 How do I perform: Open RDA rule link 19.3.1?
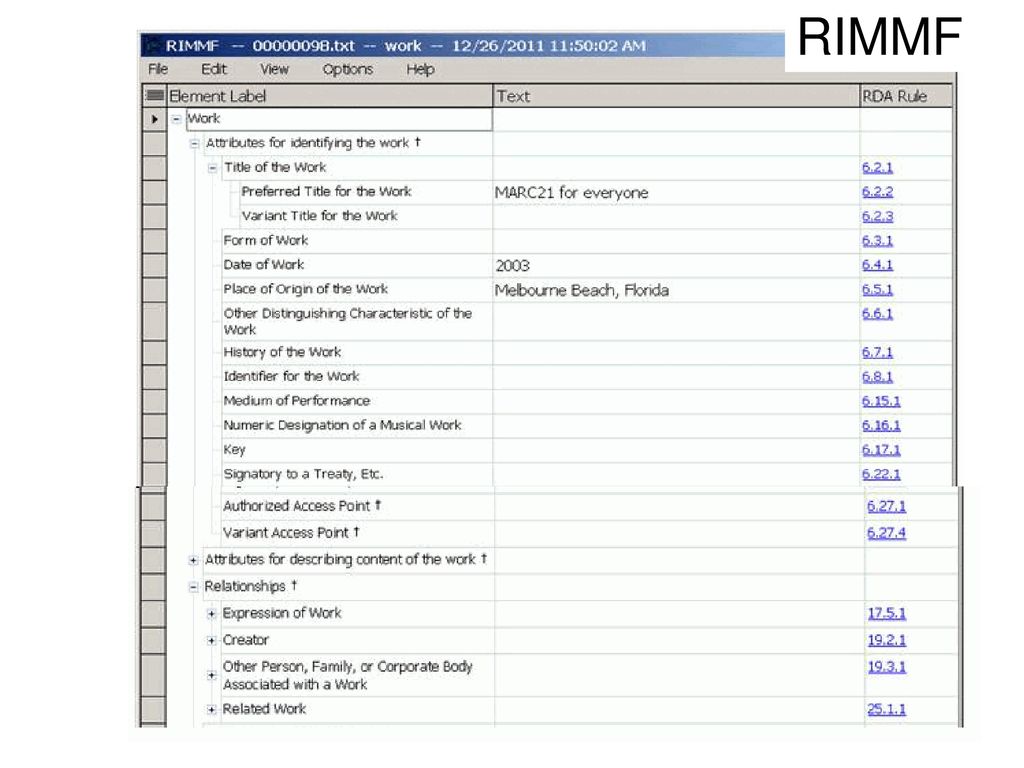pos(886,667)
